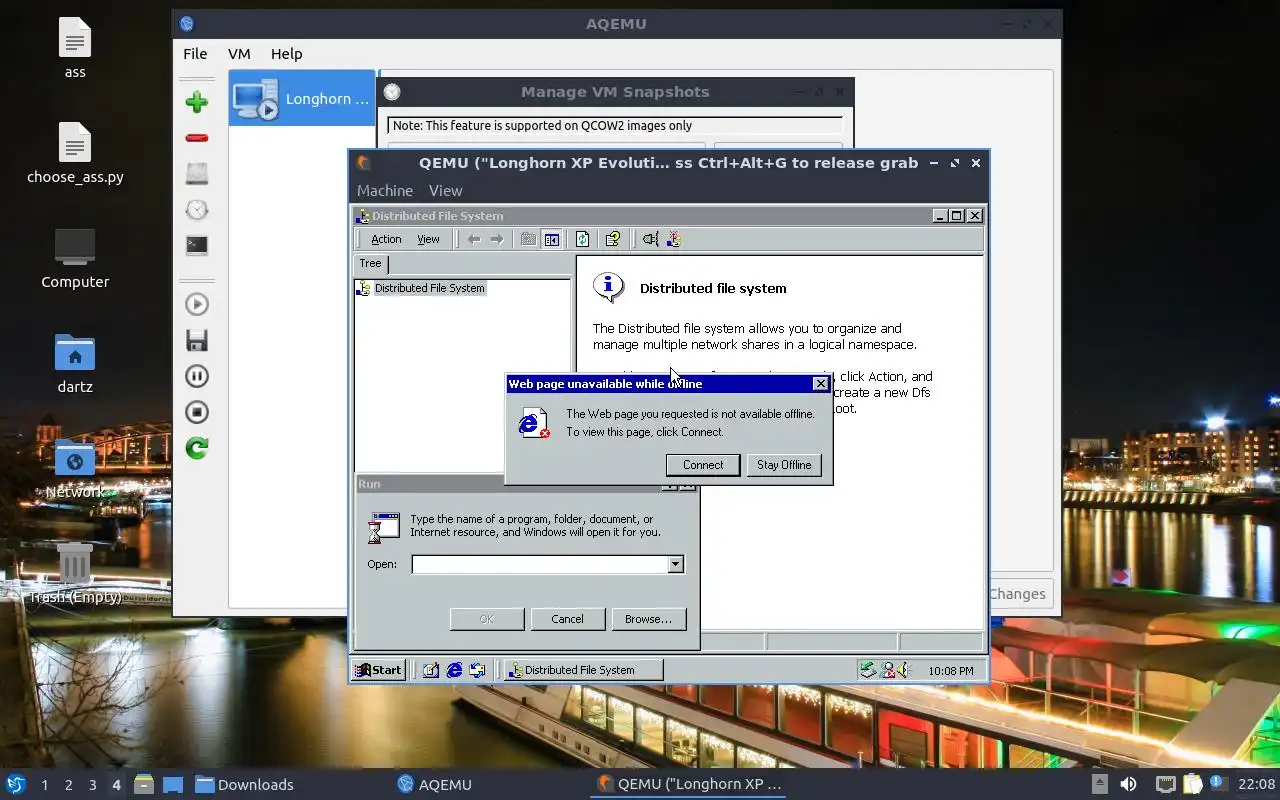Click the Help question-mark icon in DFS toolbar
Viewport: 1280px width, 800px height.
613,239
